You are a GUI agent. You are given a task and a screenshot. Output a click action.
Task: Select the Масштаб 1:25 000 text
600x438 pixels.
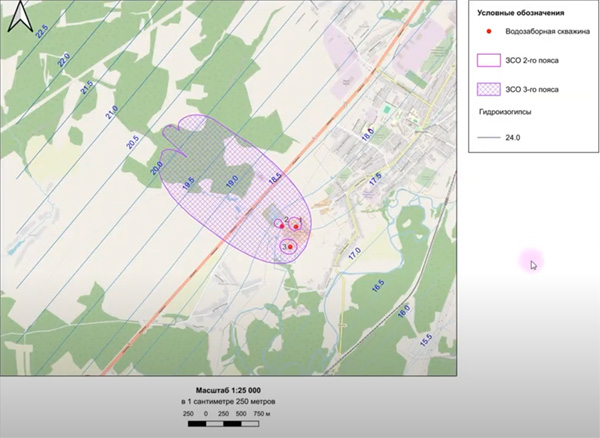coord(220,389)
